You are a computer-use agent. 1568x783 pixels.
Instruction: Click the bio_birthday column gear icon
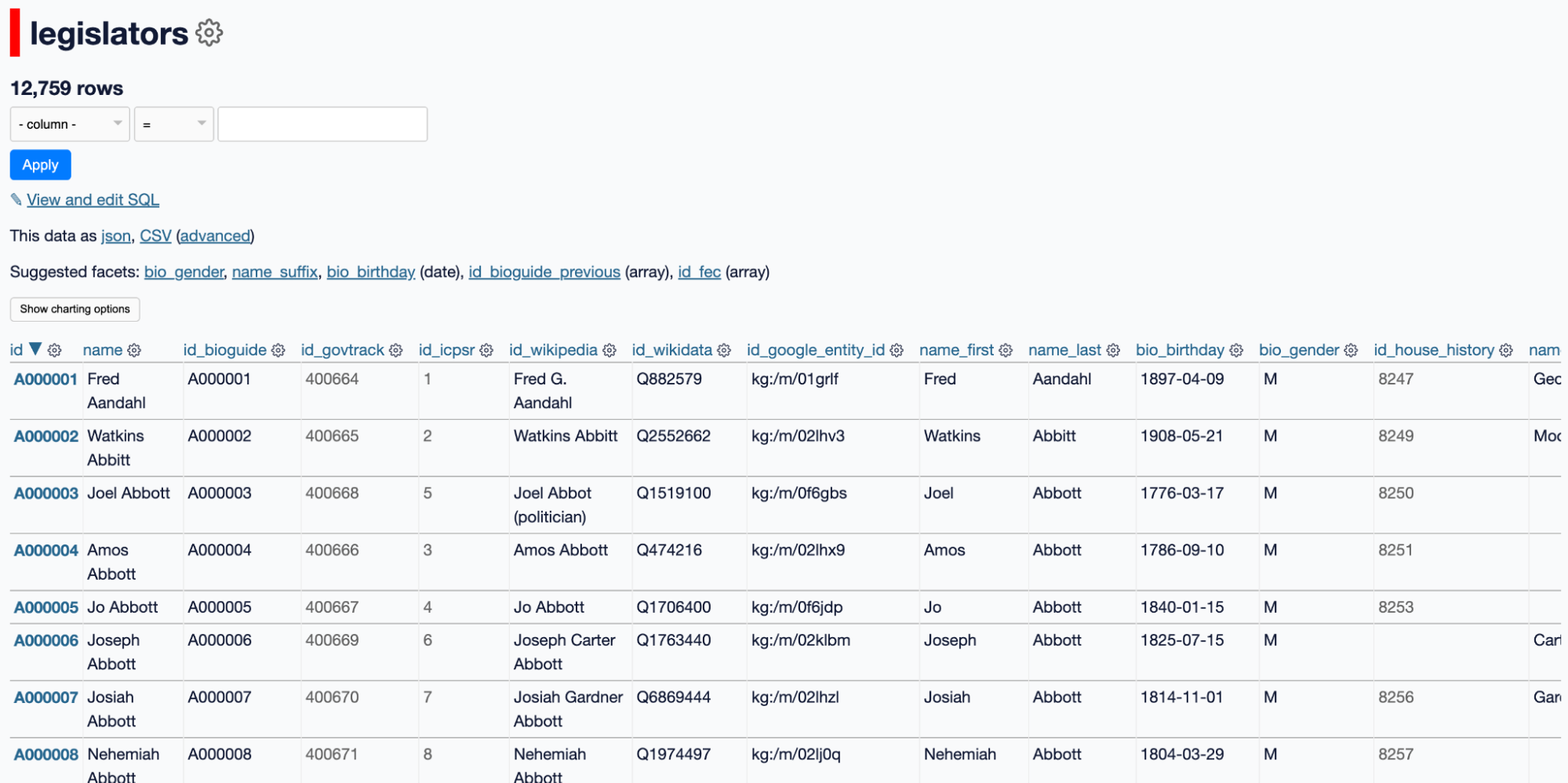[x=1236, y=351]
